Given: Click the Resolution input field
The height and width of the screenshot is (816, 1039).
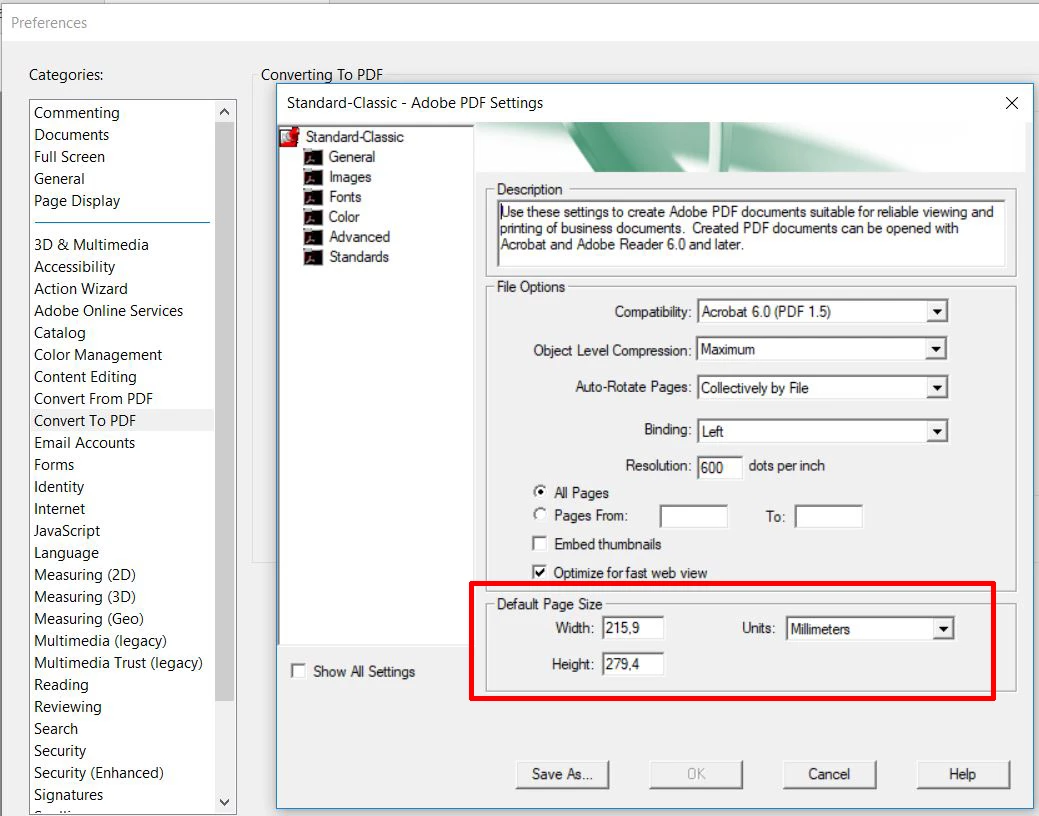Looking at the screenshot, I should (x=720, y=467).
